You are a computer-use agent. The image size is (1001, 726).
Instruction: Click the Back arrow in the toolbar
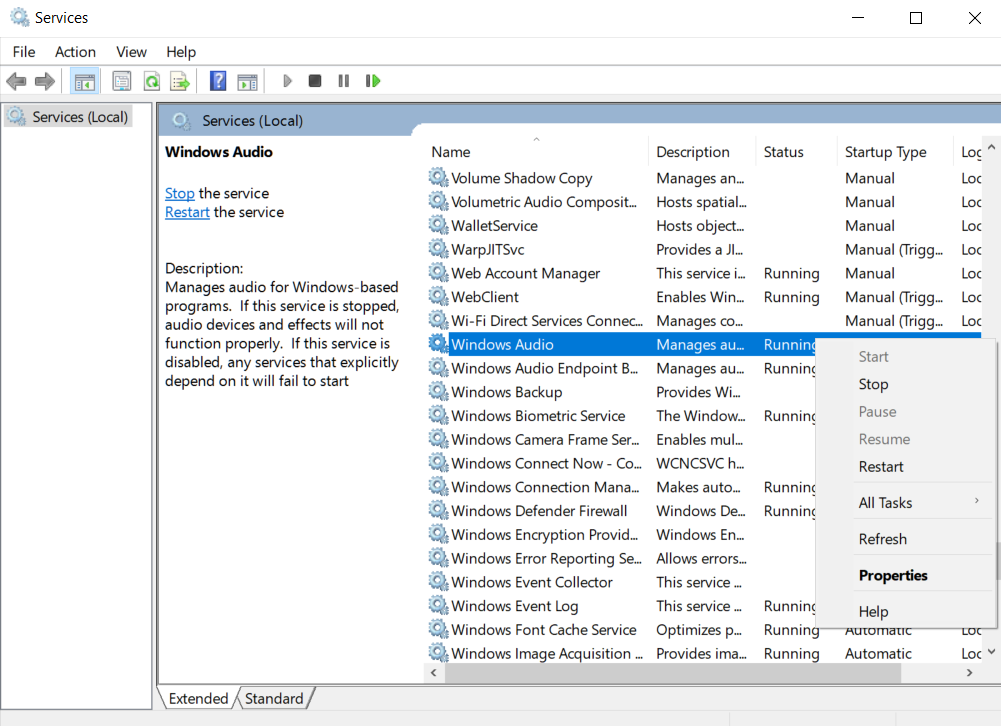(x=16, y=81)
